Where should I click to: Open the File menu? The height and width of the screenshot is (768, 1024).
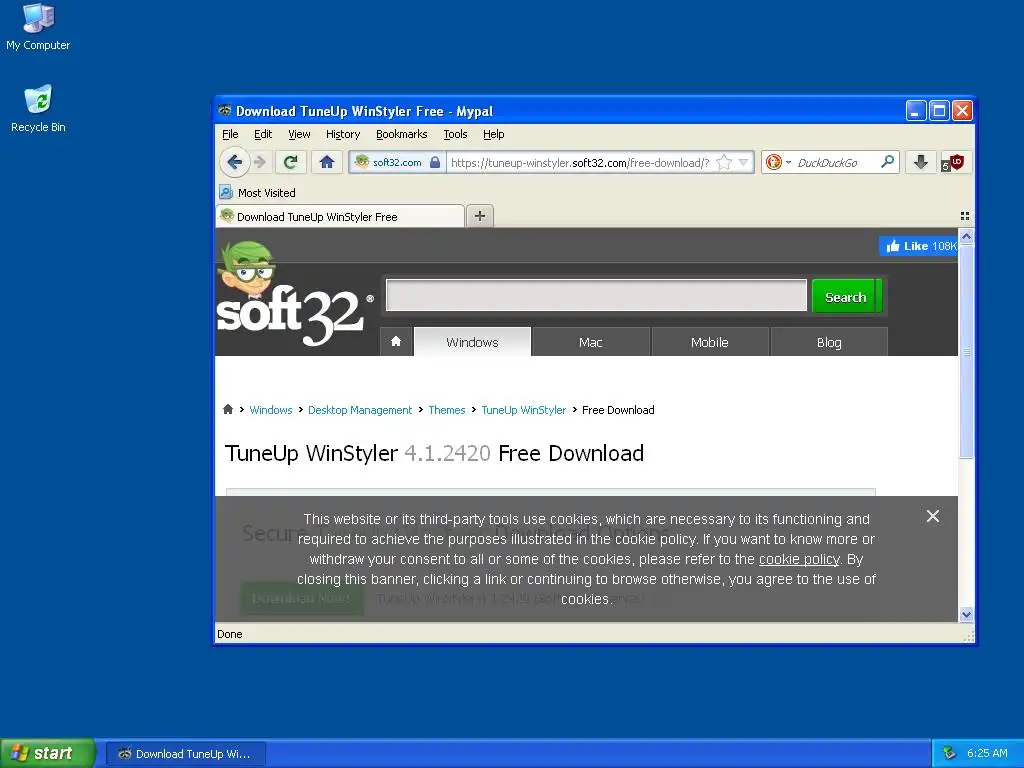(230, 134)
